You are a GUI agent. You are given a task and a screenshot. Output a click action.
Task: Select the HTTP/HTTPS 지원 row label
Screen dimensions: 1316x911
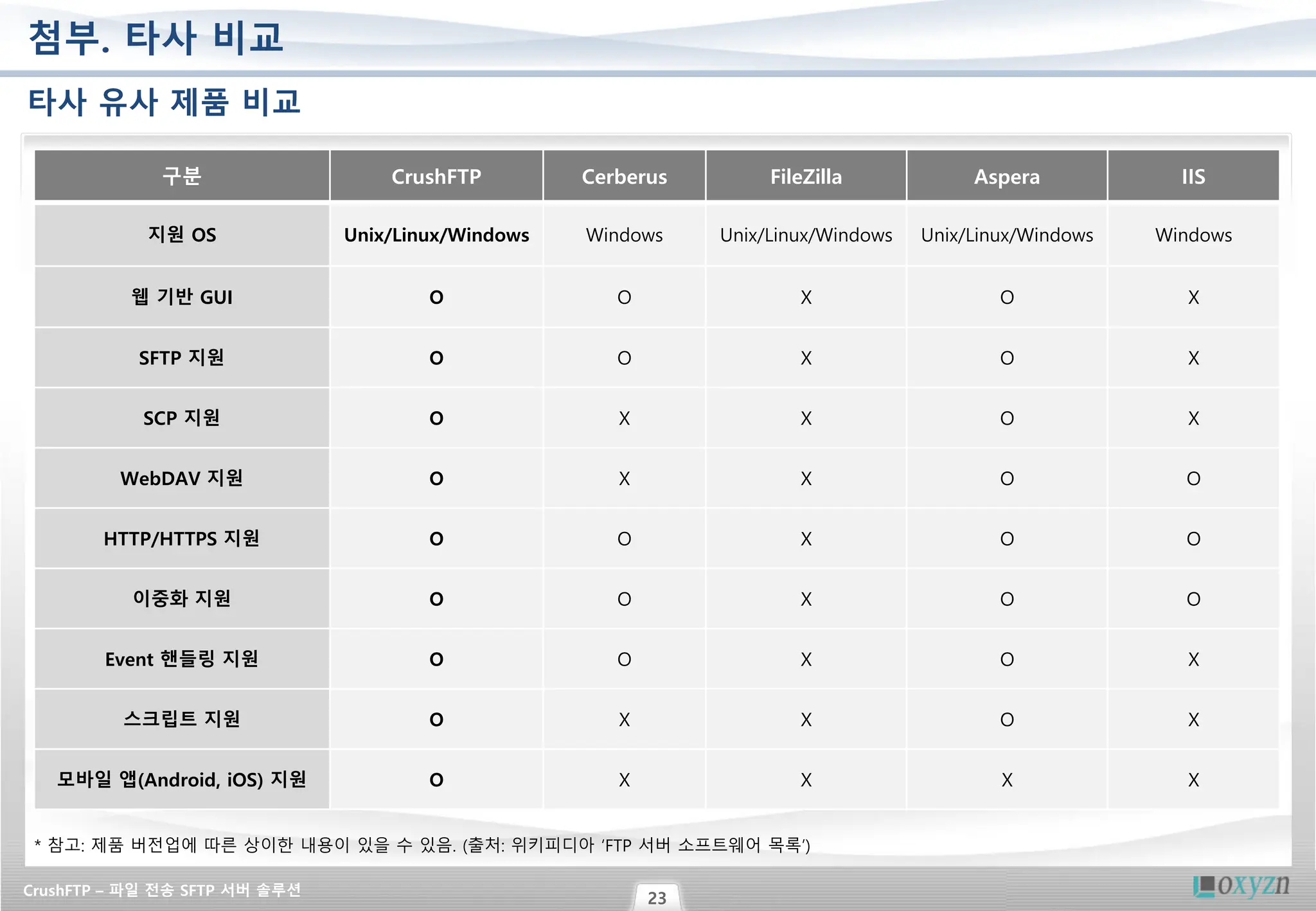[182, 538]
